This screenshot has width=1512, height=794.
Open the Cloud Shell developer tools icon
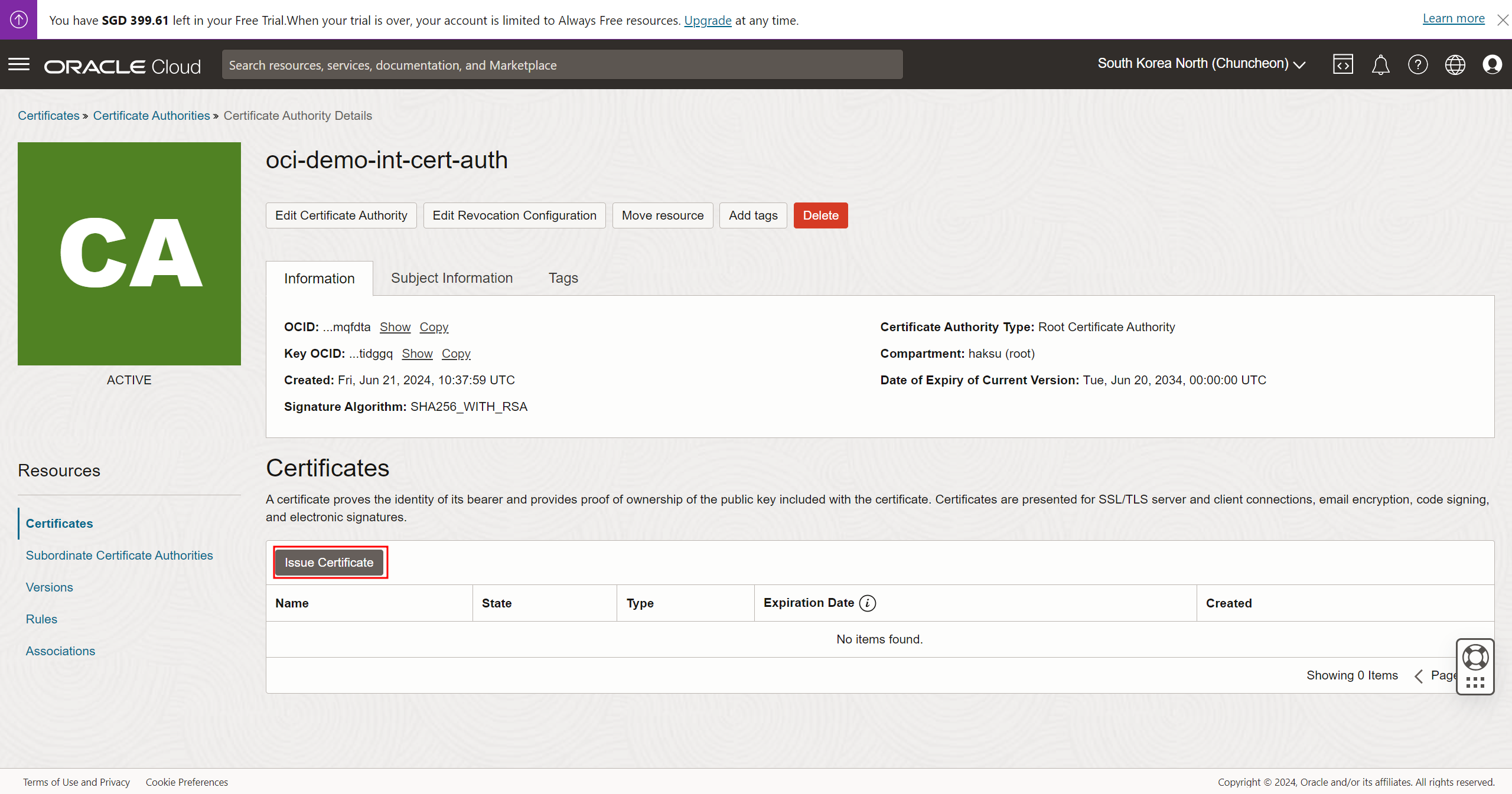[1342, 64]
